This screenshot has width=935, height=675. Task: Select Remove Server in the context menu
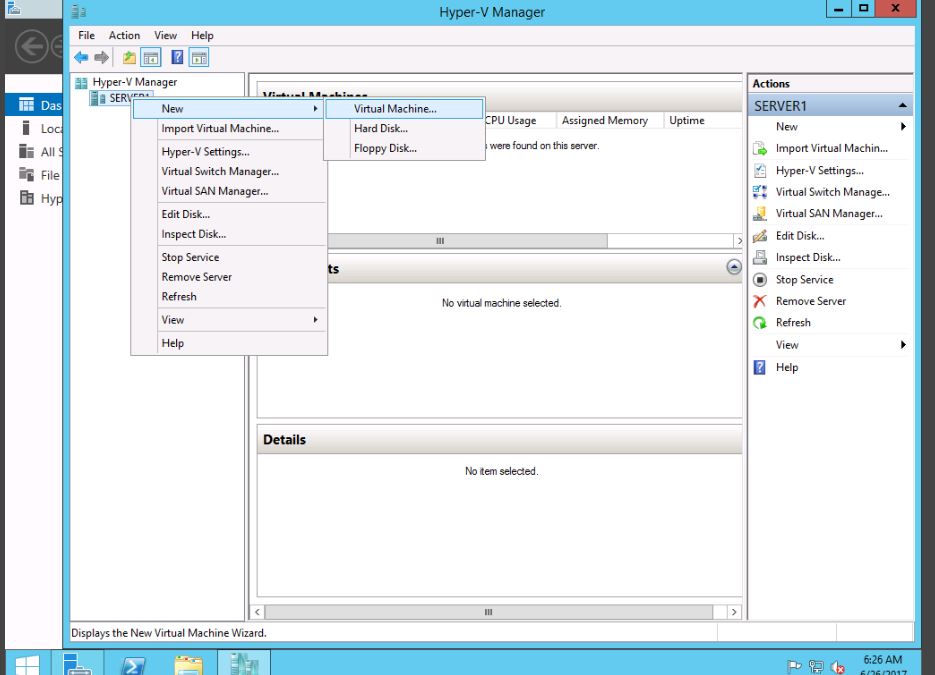click(x=229, y=277)
